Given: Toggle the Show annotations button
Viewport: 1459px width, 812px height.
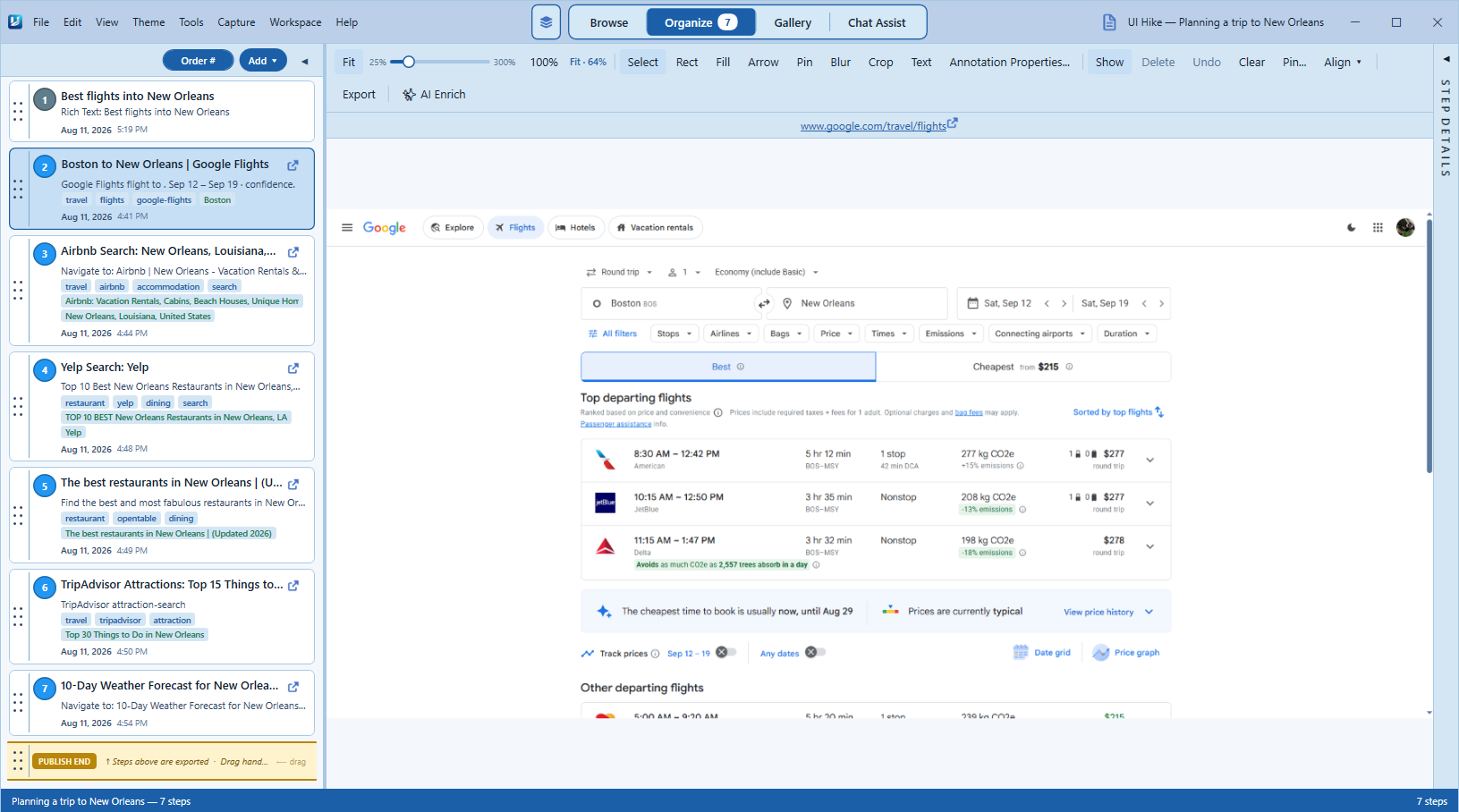Looking at the screenshot, I should pos(1109,63).
